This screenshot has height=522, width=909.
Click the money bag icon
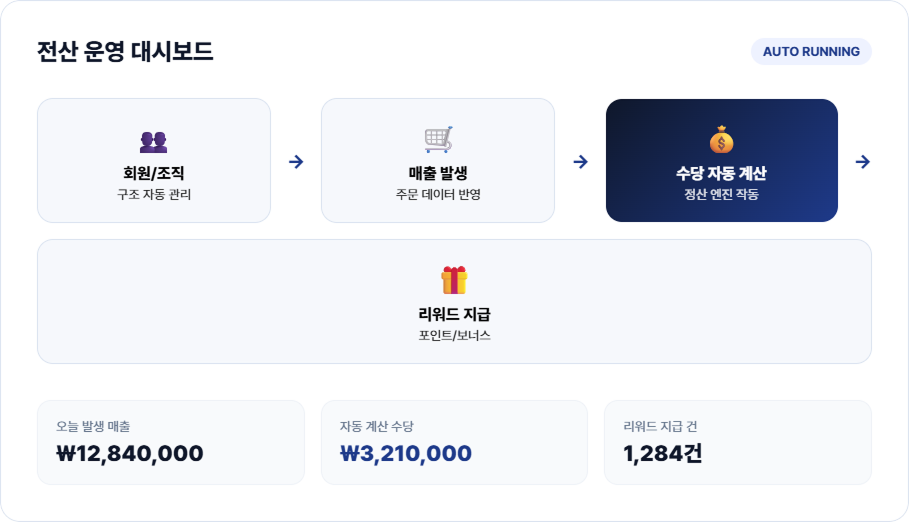click(722, 139)
